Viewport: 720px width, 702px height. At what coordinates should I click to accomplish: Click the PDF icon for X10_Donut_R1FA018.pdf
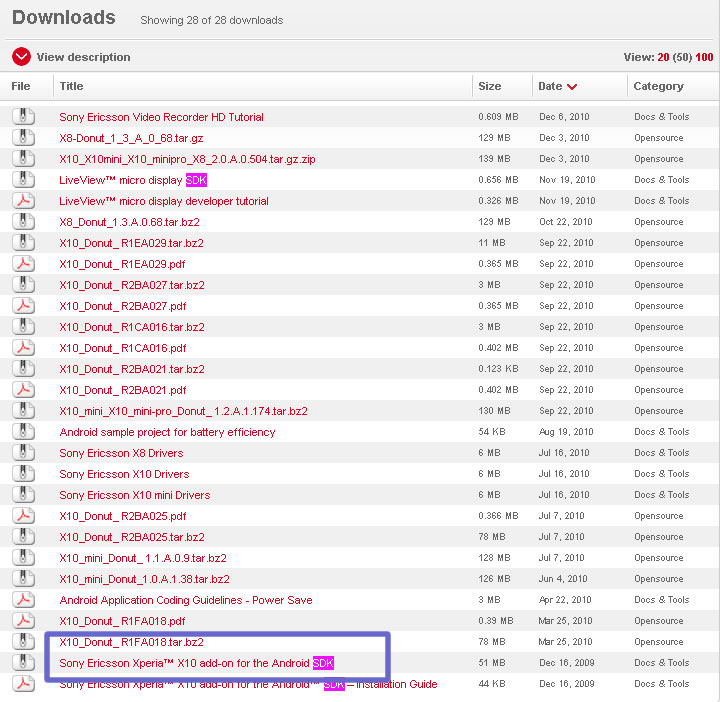tap(23, 621)
